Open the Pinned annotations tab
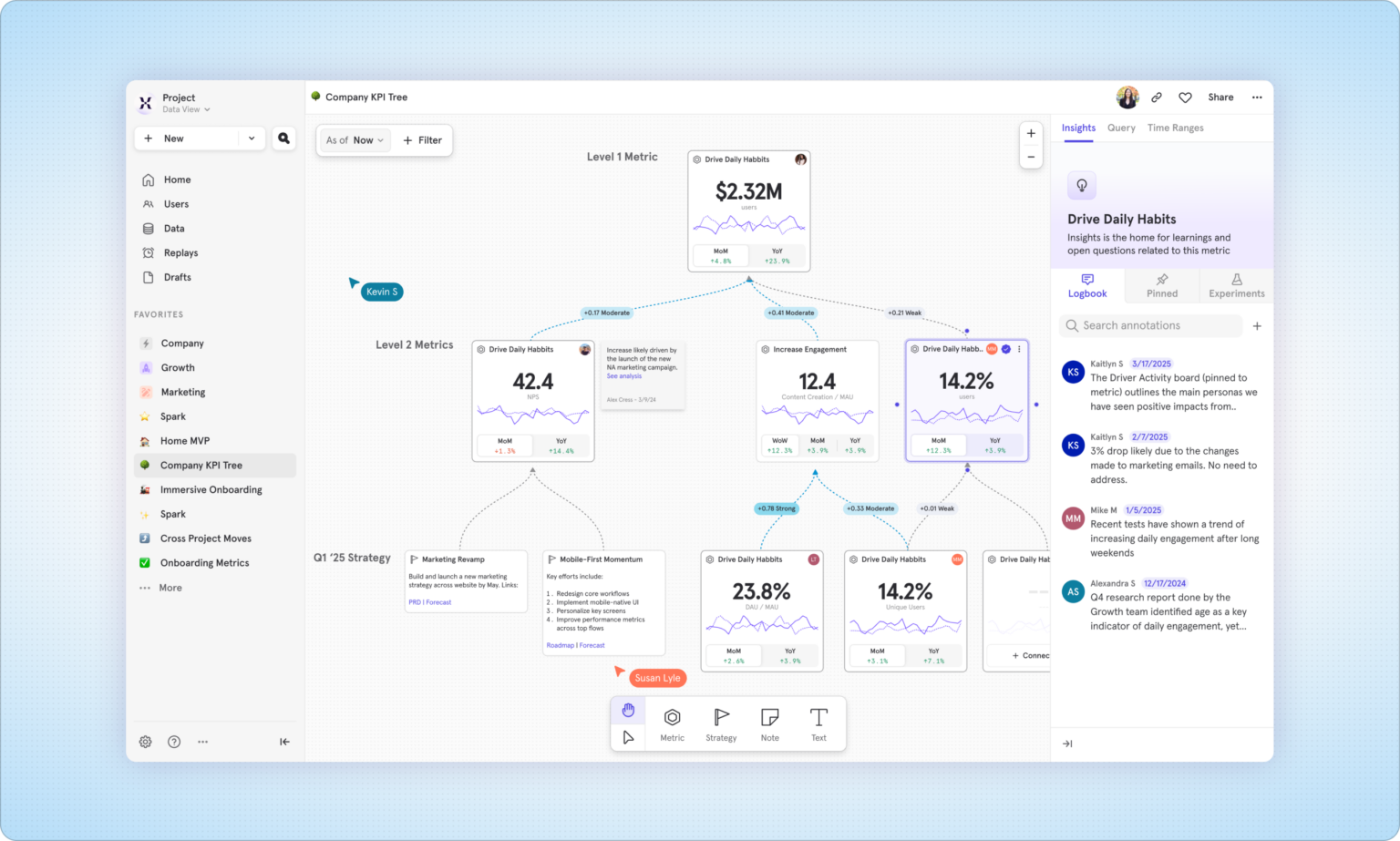 (1161, 286)
